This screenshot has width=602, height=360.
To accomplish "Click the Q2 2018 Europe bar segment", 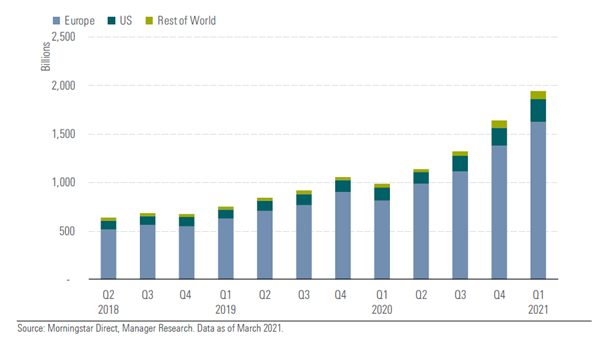I will tap(109, 254).
